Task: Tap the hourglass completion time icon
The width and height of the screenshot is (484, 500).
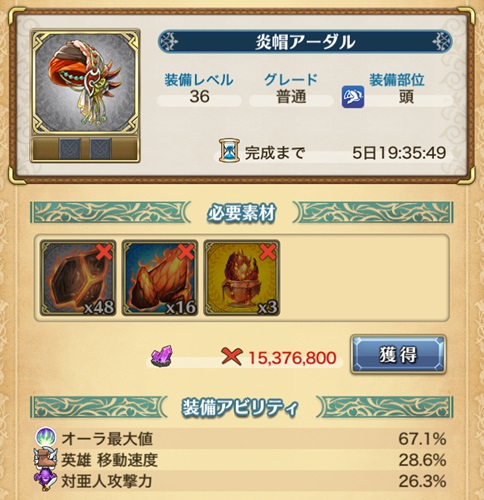Action: 229,151
